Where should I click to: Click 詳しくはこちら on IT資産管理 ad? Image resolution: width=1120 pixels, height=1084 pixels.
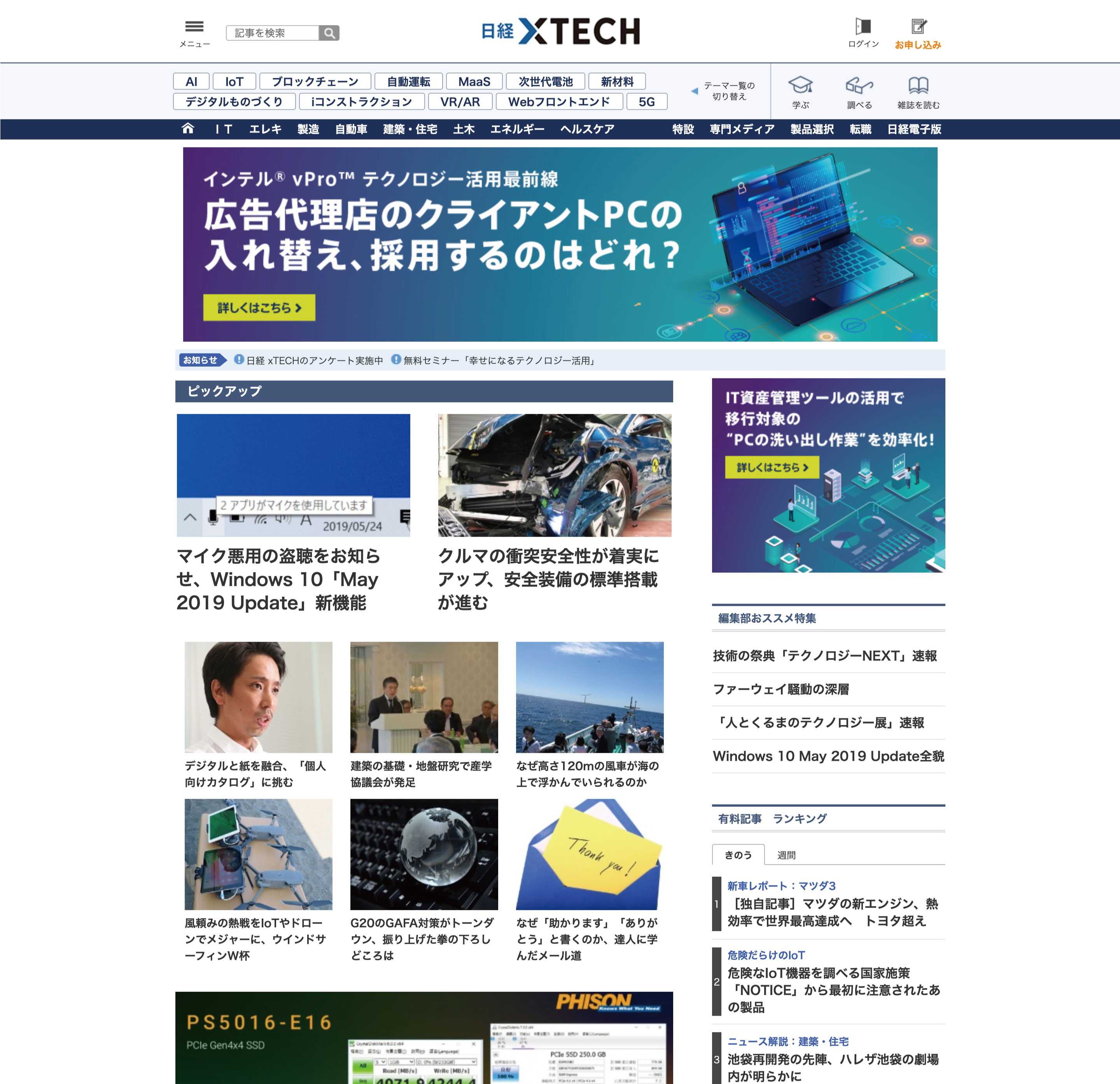point(772,467)
